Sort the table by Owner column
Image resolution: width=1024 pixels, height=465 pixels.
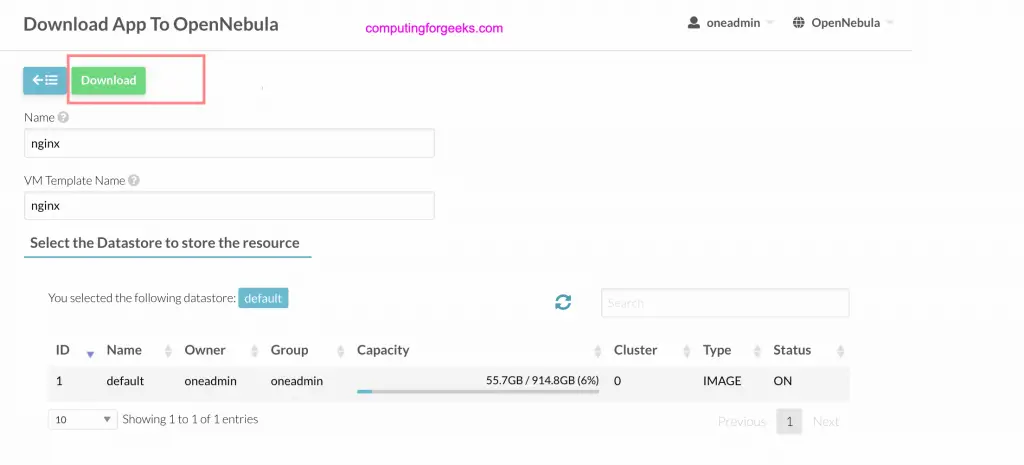point(221,350)
